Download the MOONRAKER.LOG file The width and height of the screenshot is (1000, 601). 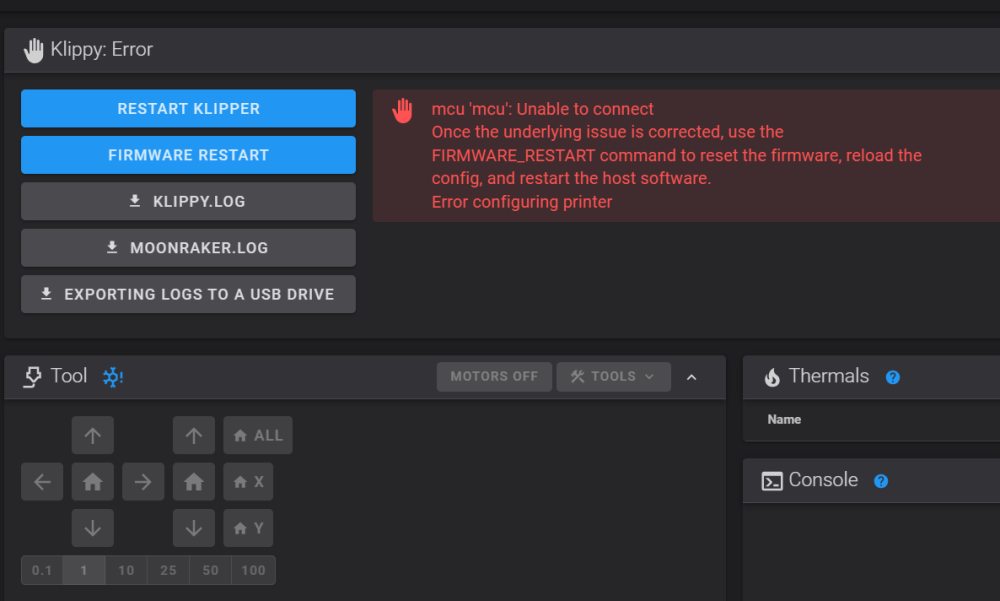(188, 248)
